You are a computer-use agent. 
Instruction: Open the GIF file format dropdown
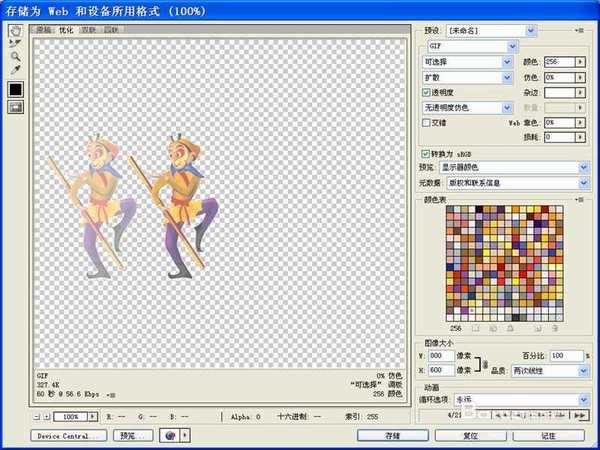click(x=470, y=46)
